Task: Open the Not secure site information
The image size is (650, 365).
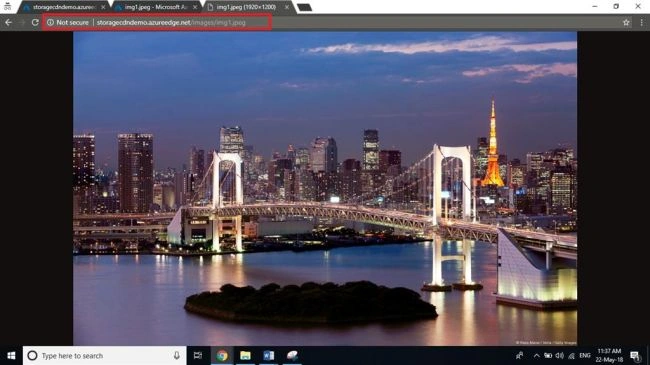Action: 68,22
